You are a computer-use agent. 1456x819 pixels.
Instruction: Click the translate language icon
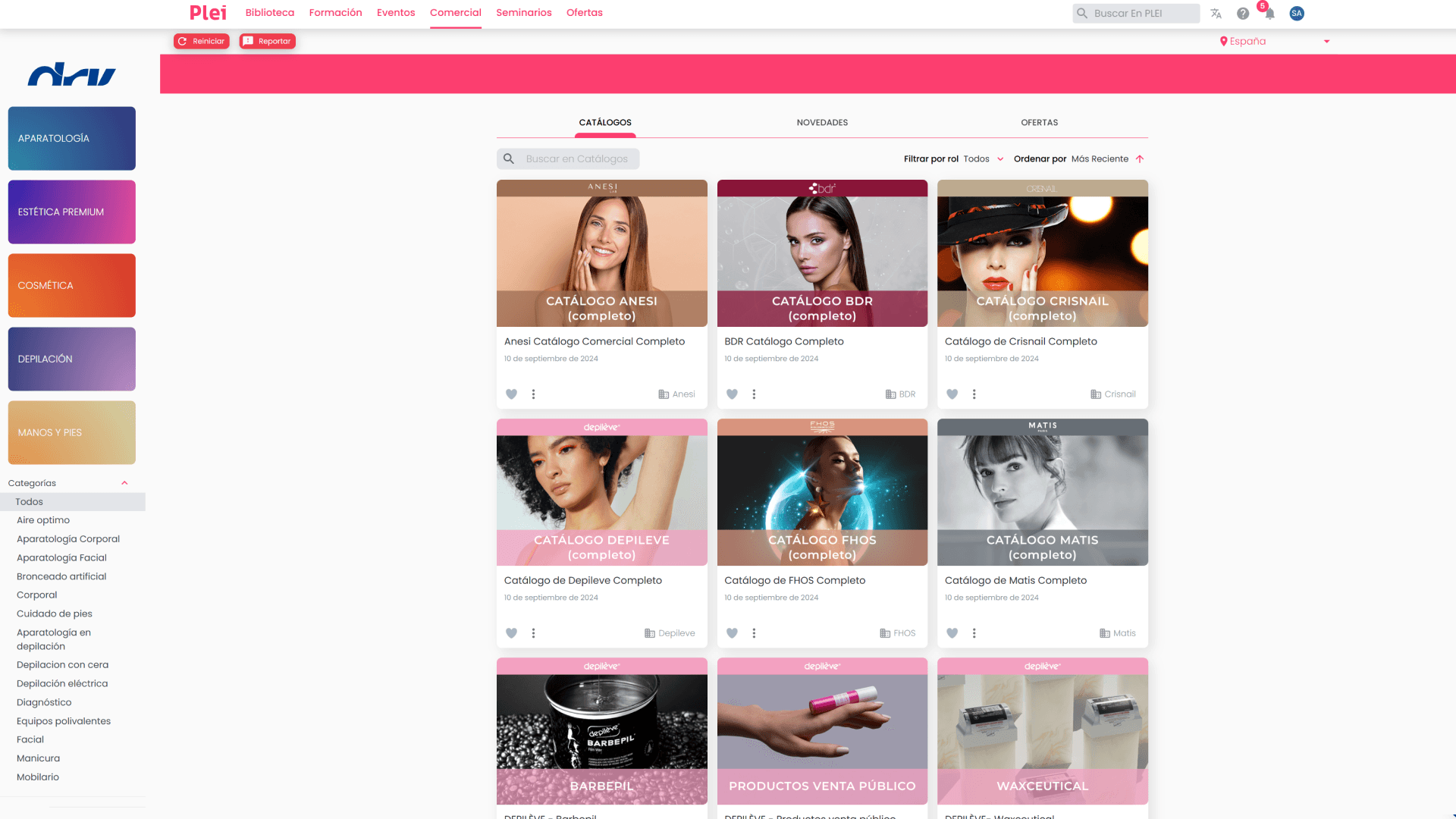click(1216, 14)
